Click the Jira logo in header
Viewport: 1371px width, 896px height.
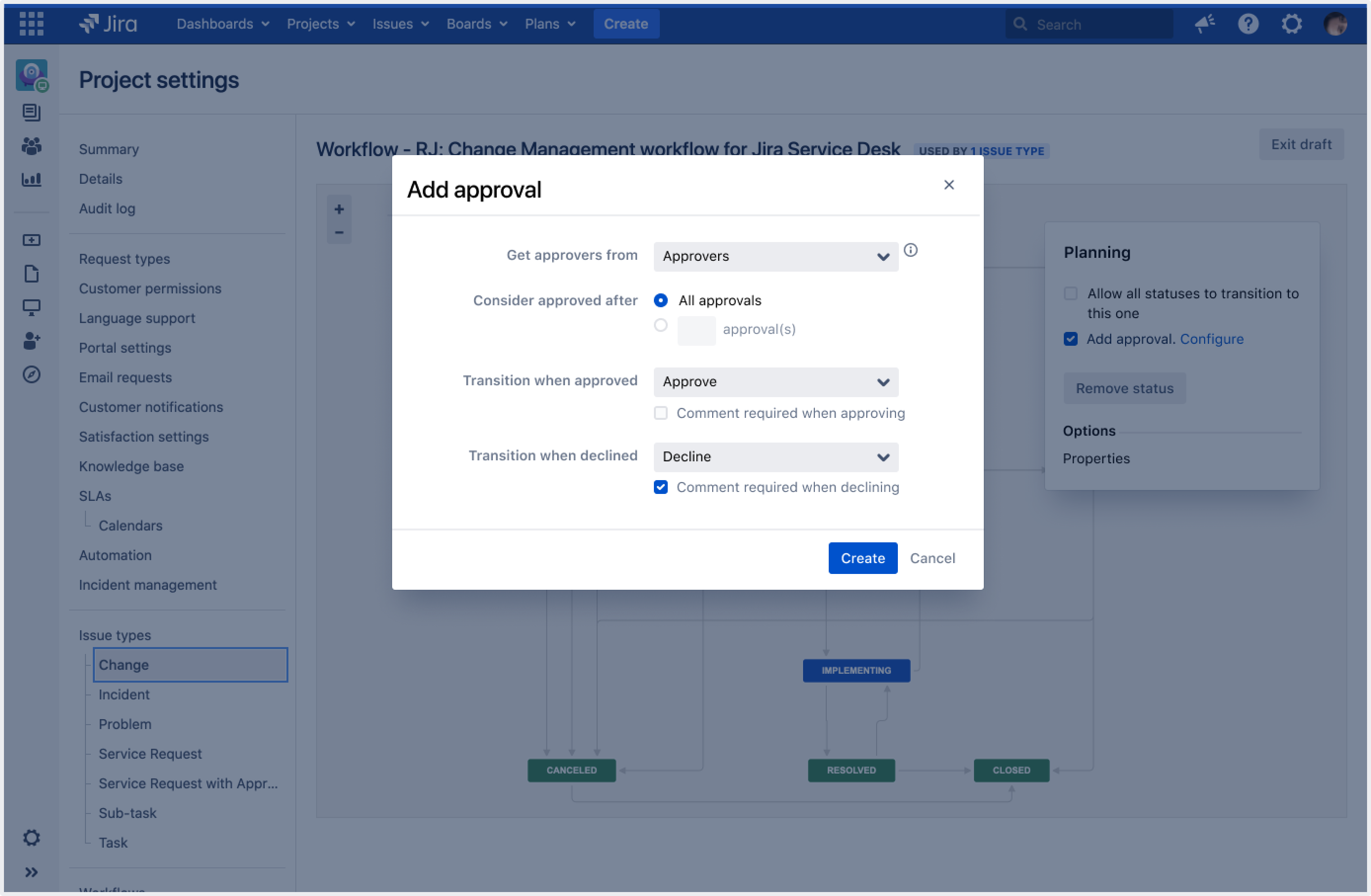pyautogui.click(x=108, y=24)
